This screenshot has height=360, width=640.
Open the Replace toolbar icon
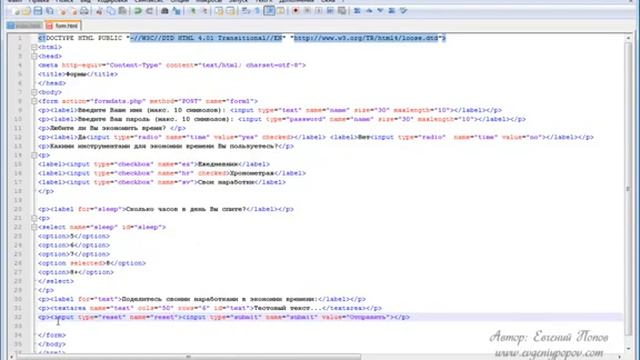pos(176,11)
